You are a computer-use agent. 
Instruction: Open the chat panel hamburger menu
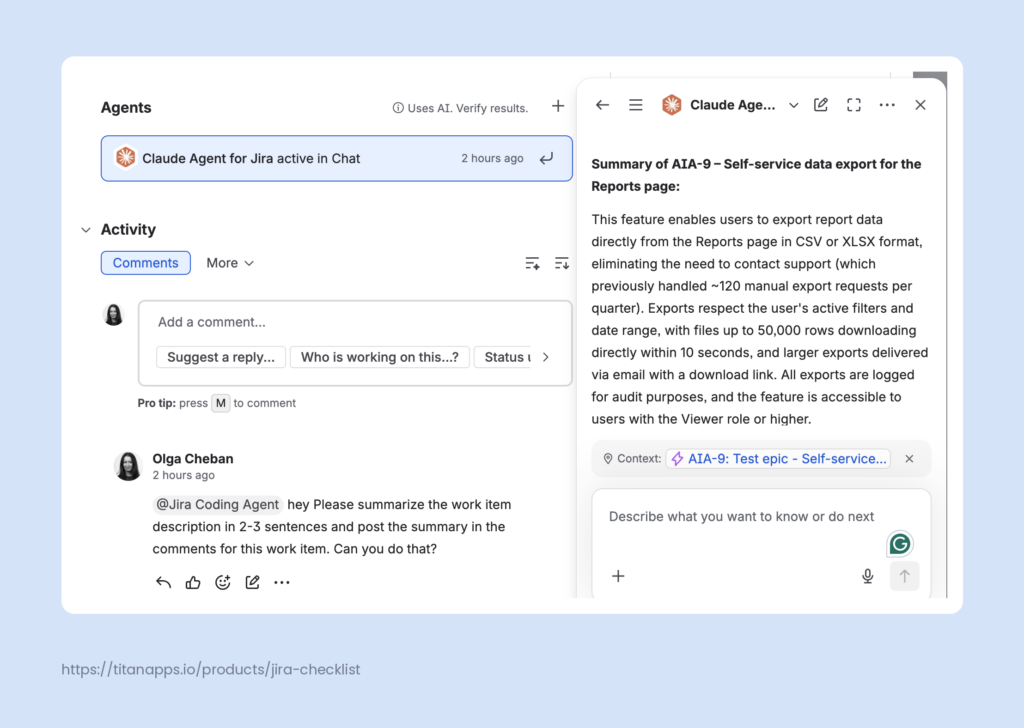(x=635, y=105)
